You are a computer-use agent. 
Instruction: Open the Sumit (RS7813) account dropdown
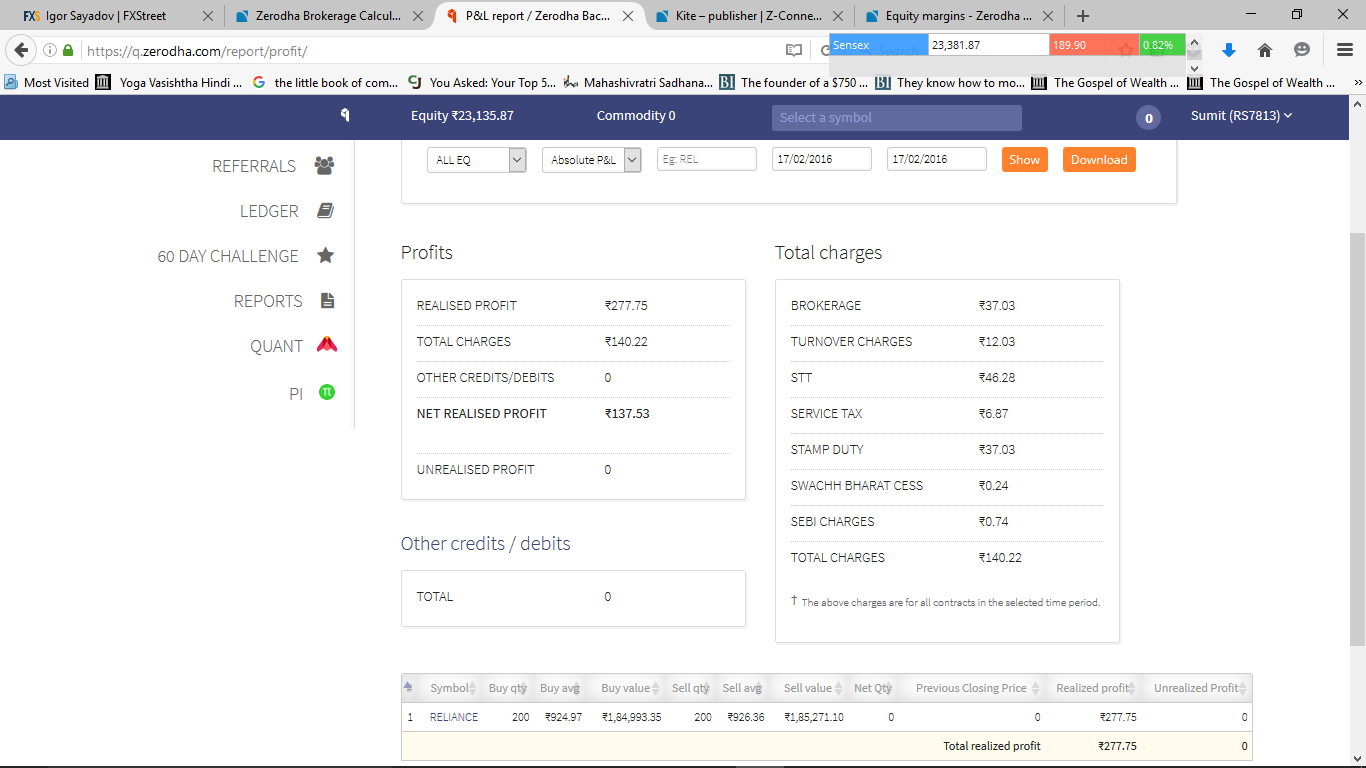(x=1241, y=116)
